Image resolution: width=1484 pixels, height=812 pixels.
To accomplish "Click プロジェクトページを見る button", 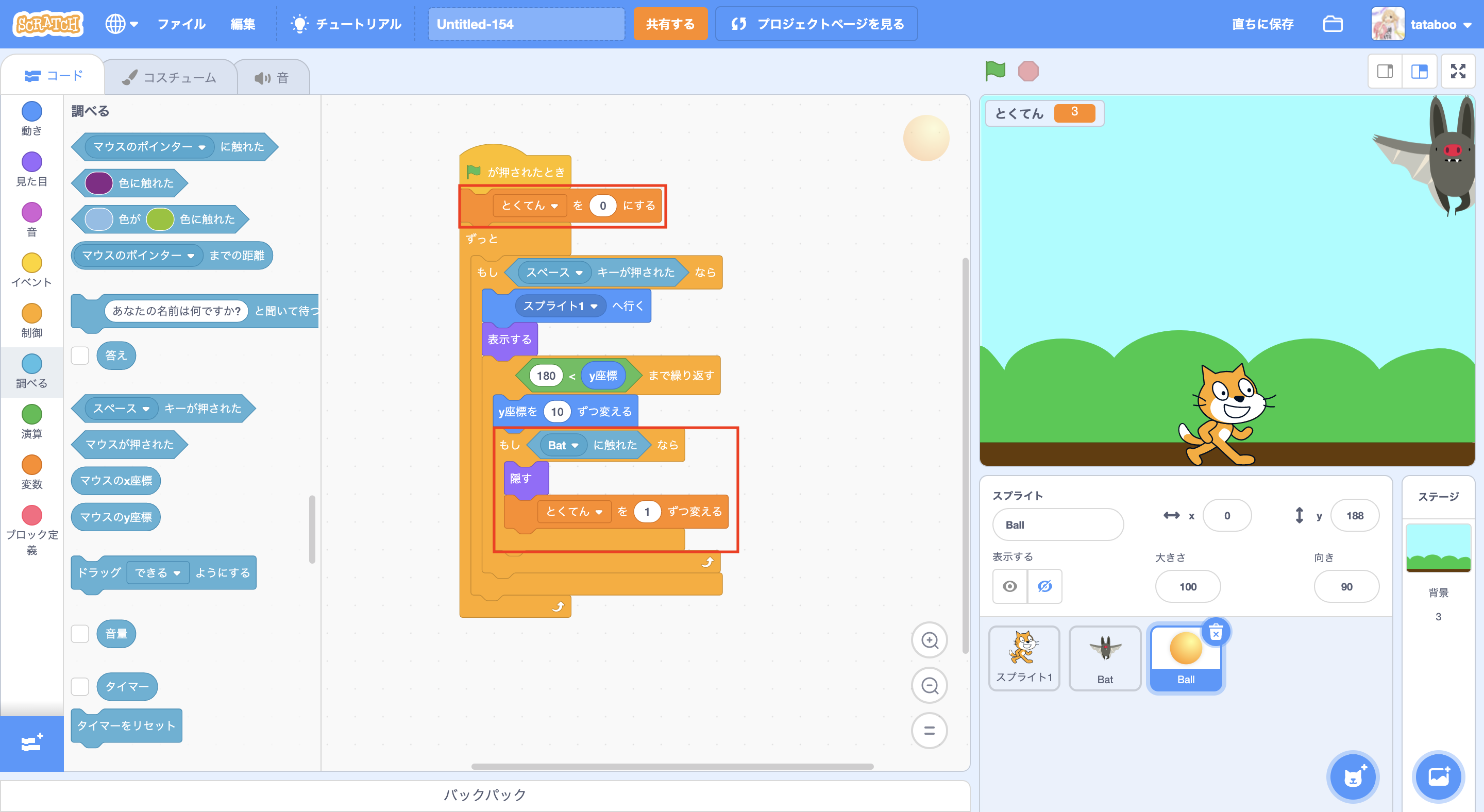I will 816,24.
